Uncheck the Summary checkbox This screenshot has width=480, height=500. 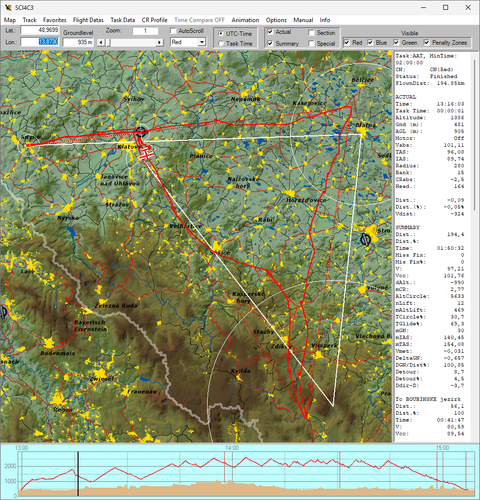pyautogui.click(x=270, y=44)
